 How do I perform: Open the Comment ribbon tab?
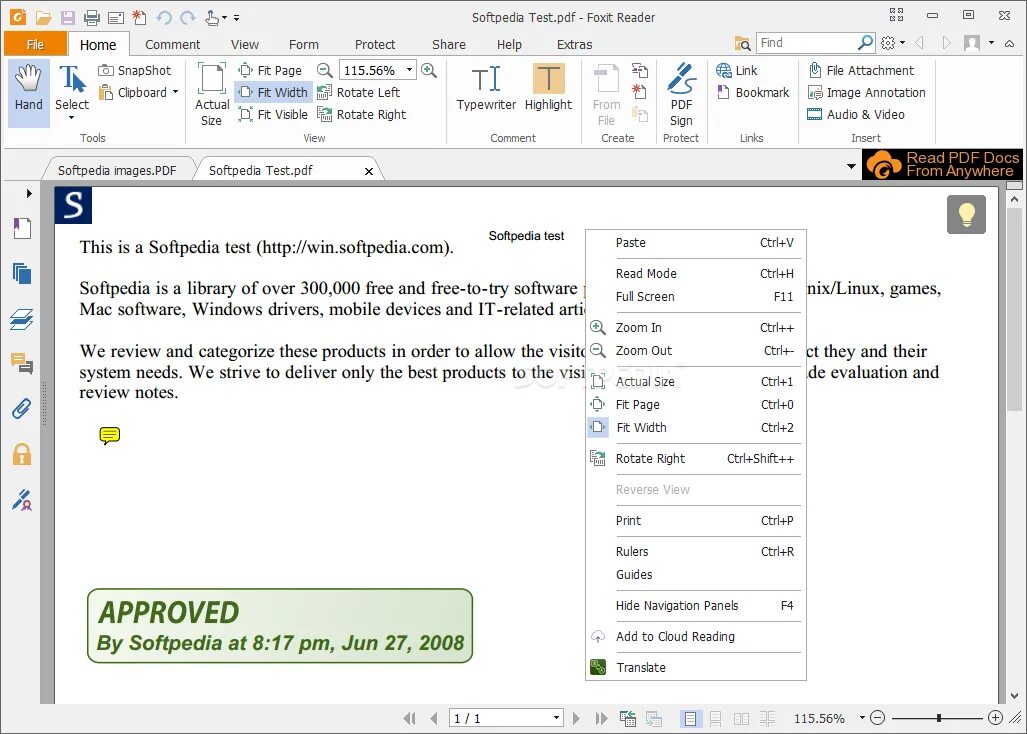172,45
